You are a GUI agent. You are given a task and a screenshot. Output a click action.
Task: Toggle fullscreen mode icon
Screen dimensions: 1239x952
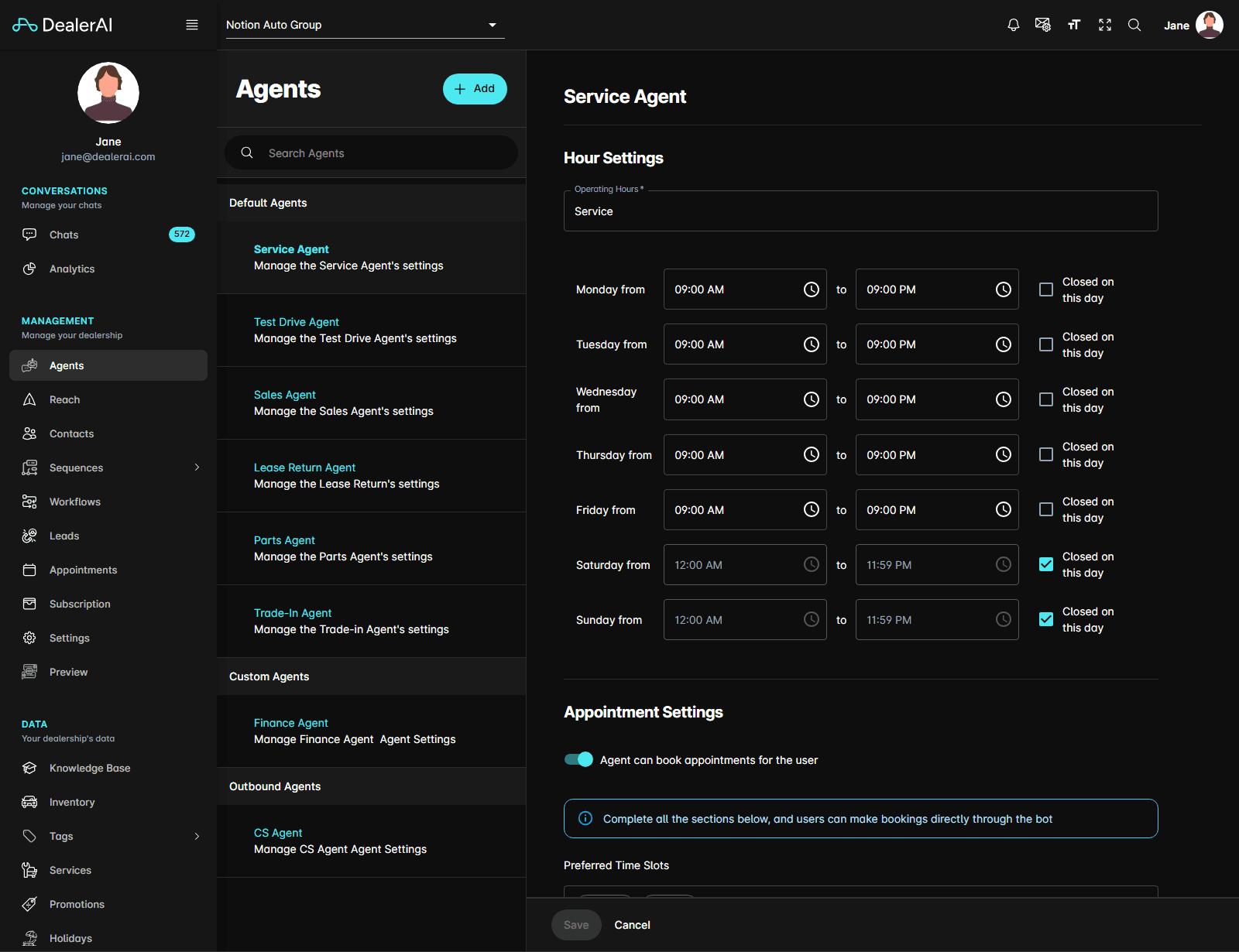(x=1105, y=25)
